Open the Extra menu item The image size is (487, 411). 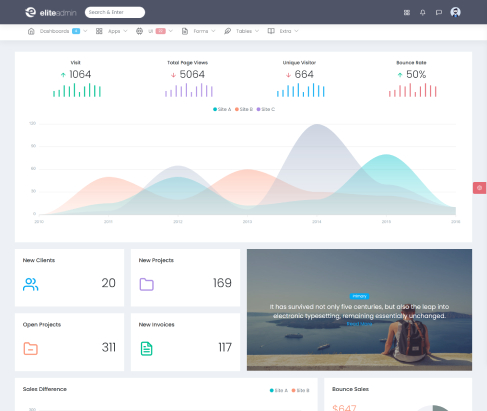click(x=283, y=31)
